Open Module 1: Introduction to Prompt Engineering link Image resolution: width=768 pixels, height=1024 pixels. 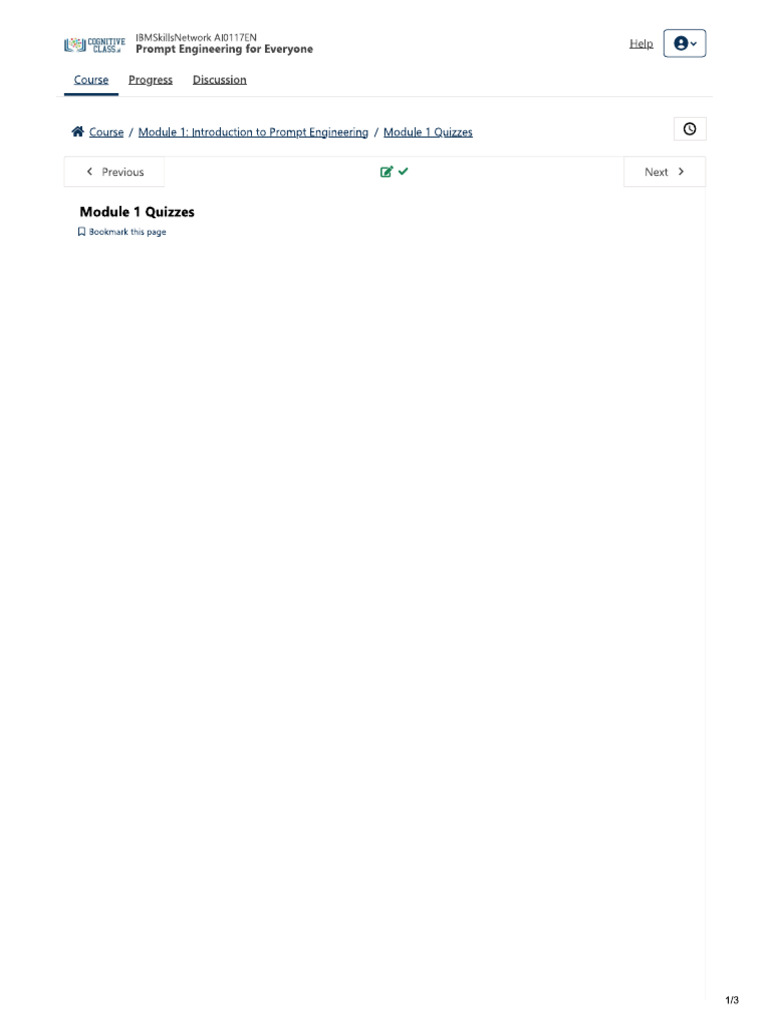253,132
